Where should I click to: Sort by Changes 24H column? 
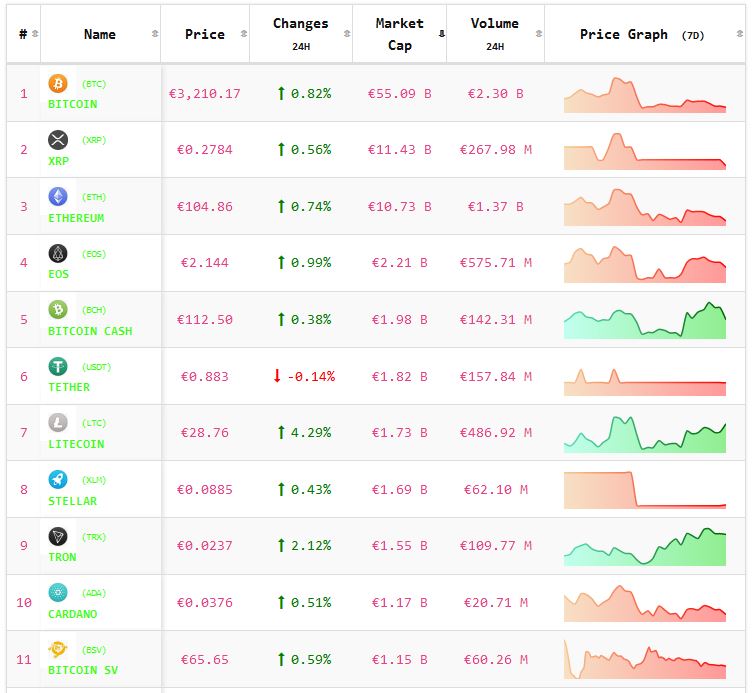pyautogui.click(x=300, y=34)
